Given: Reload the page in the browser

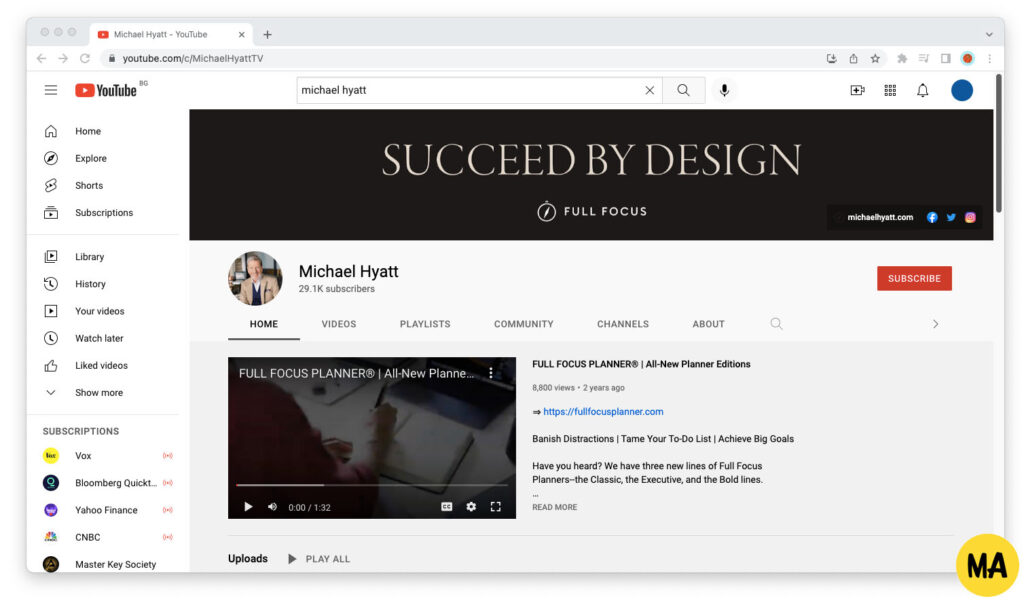Looking at the screenshot, I should click(x=85, y=58).
